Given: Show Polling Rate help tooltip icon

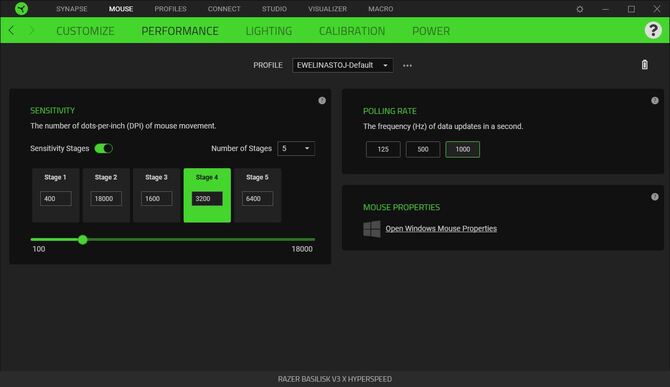Looking at the screenshot, I should [655, 100].
